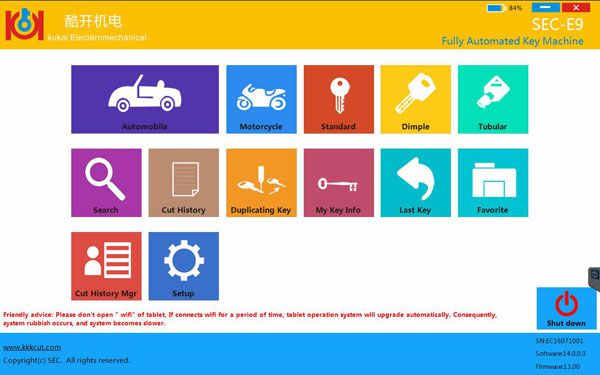Load the Last Key
The image size is (600, 375).
point(416,183)
